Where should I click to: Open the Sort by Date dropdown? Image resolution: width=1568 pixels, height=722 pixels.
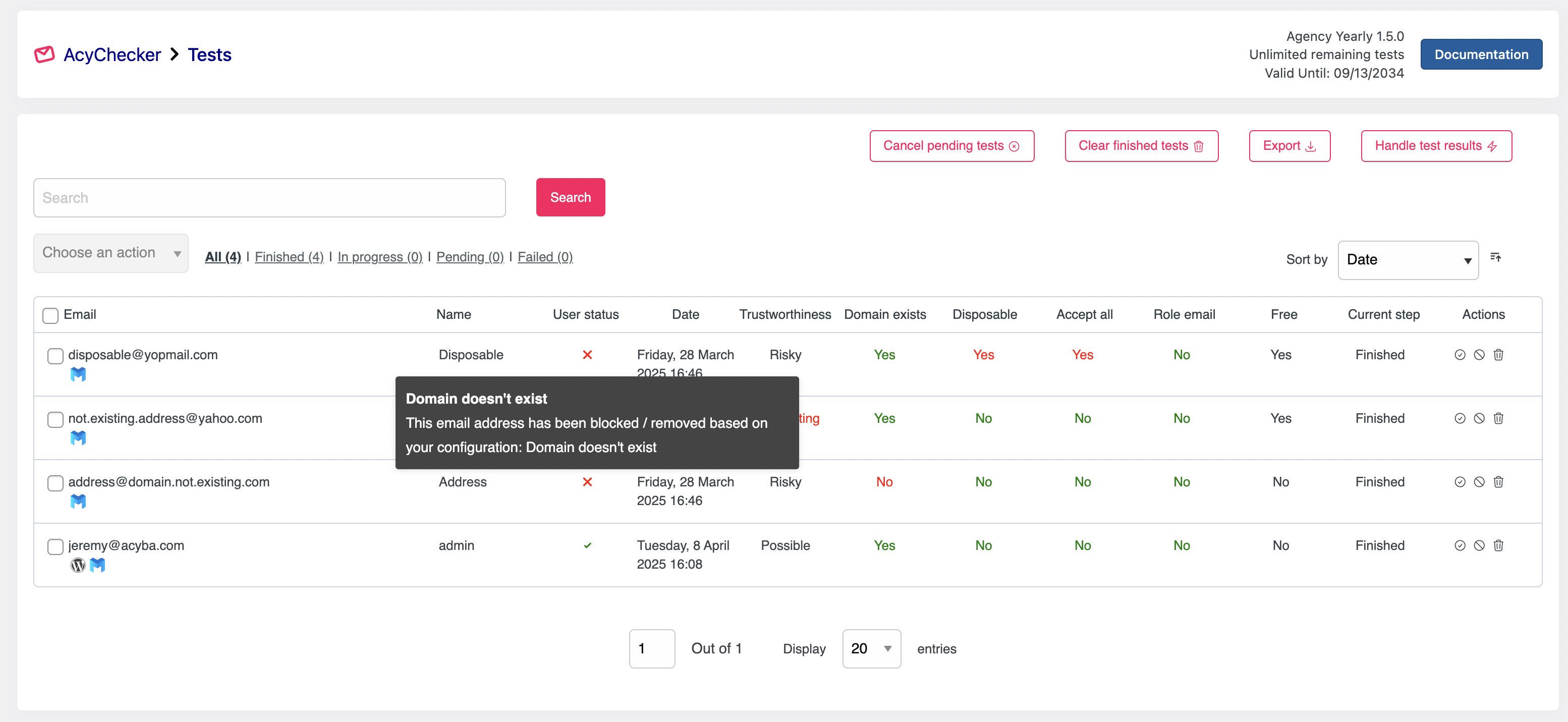[x=1408, y=260]
